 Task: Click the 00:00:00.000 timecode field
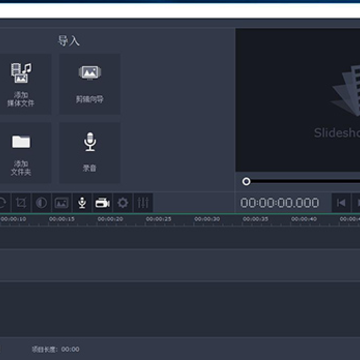click(280, 203)
